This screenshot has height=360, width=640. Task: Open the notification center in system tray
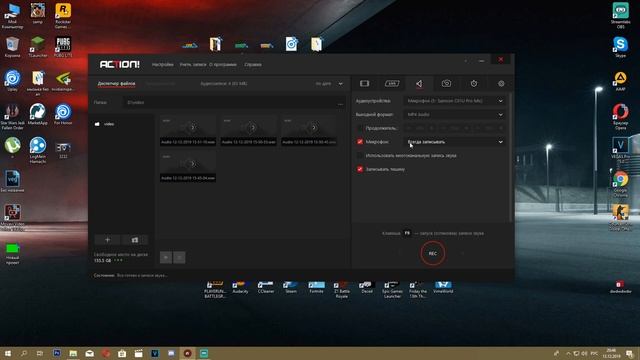coord(629,353)
